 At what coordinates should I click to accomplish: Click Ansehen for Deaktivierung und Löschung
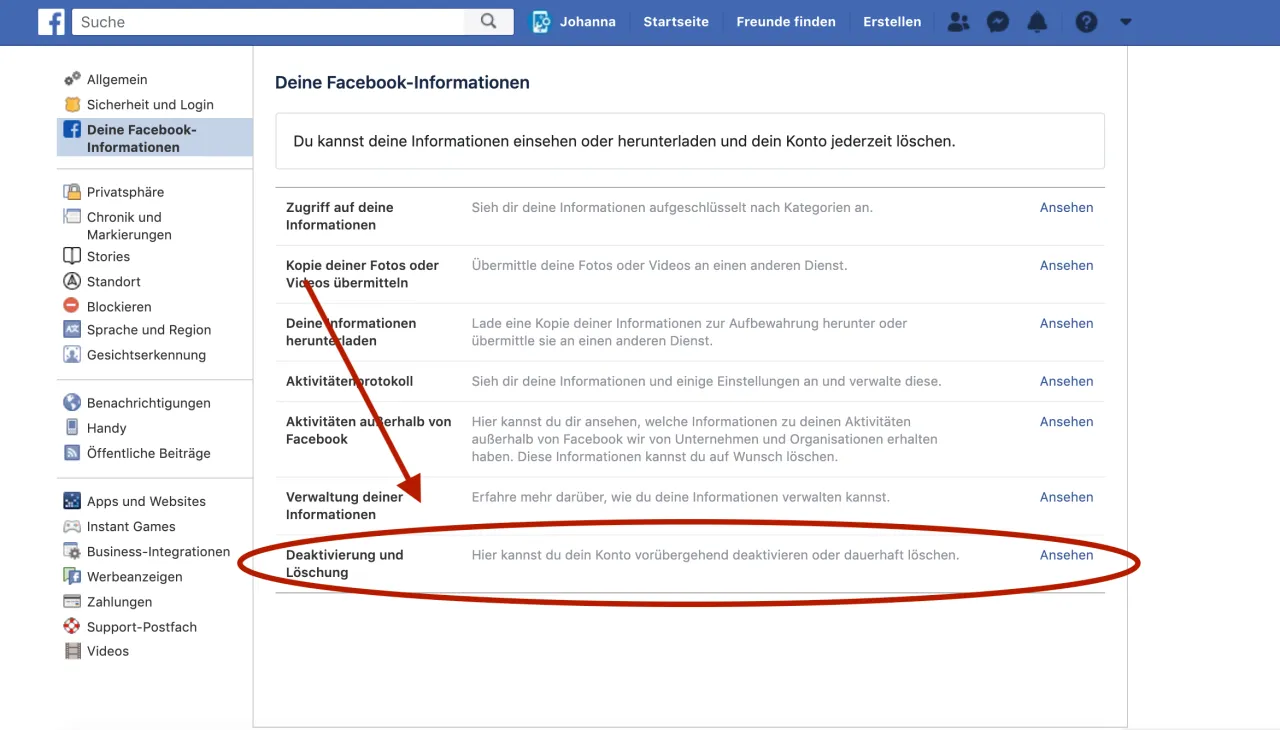(1066, 555)
